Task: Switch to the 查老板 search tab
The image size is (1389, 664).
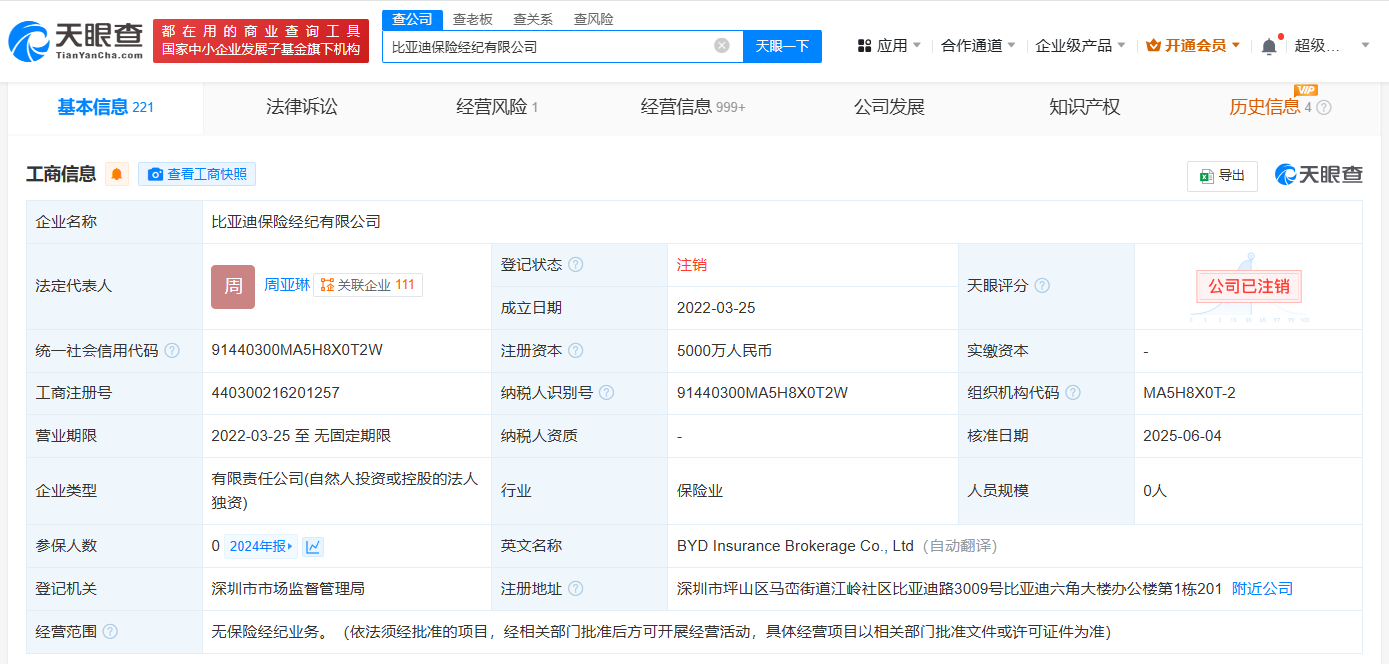Action: 472,19
